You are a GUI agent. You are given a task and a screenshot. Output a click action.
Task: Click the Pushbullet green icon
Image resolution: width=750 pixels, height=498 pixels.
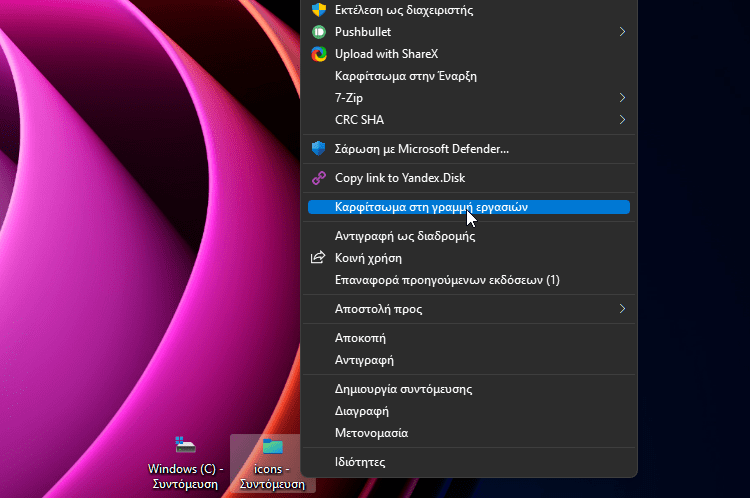pos(319,32)
